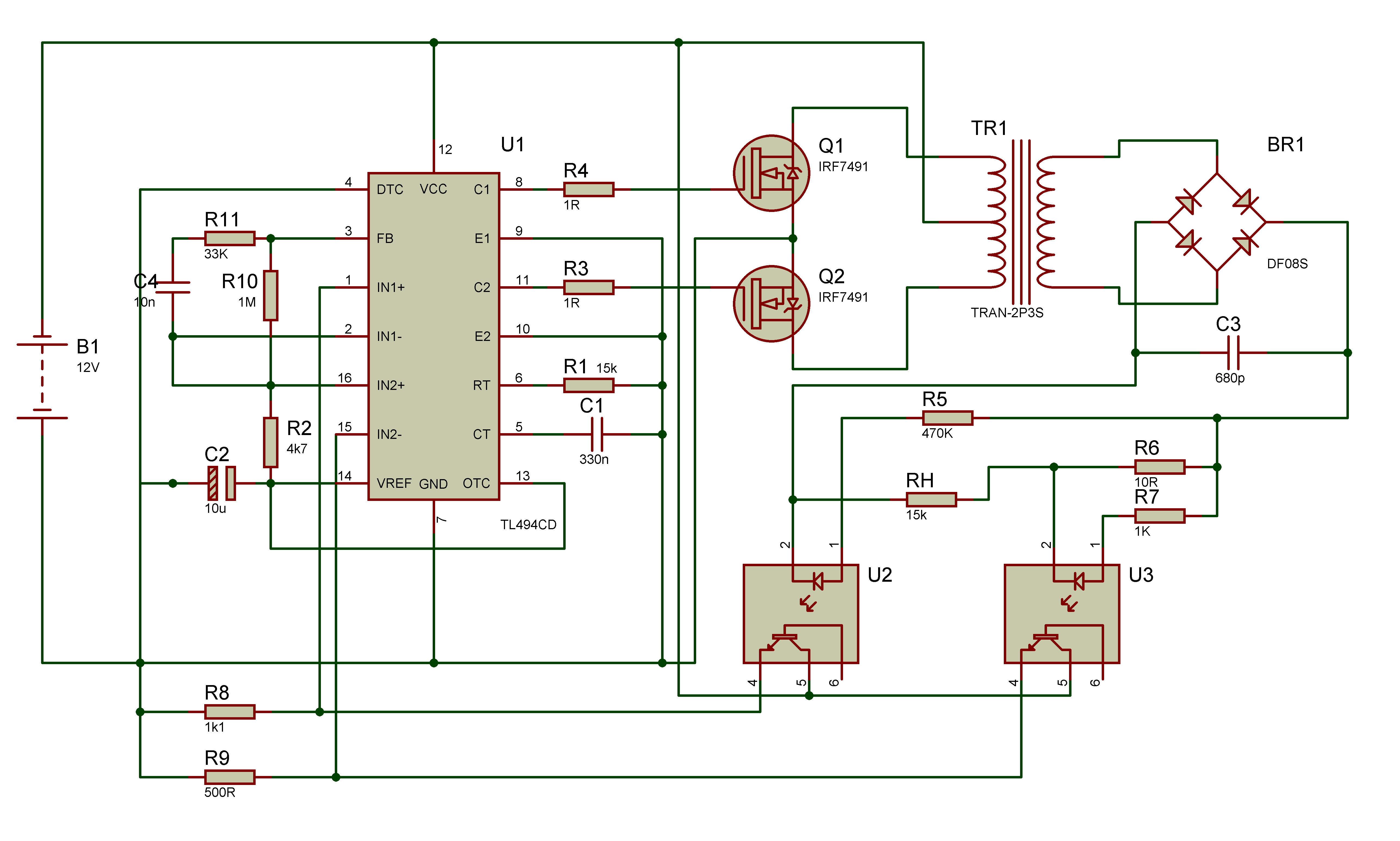The image size is (1400, 841).
Task: Select the Q1 IRF7491 MOSFET symbol
Action: (x=771, y=173)
